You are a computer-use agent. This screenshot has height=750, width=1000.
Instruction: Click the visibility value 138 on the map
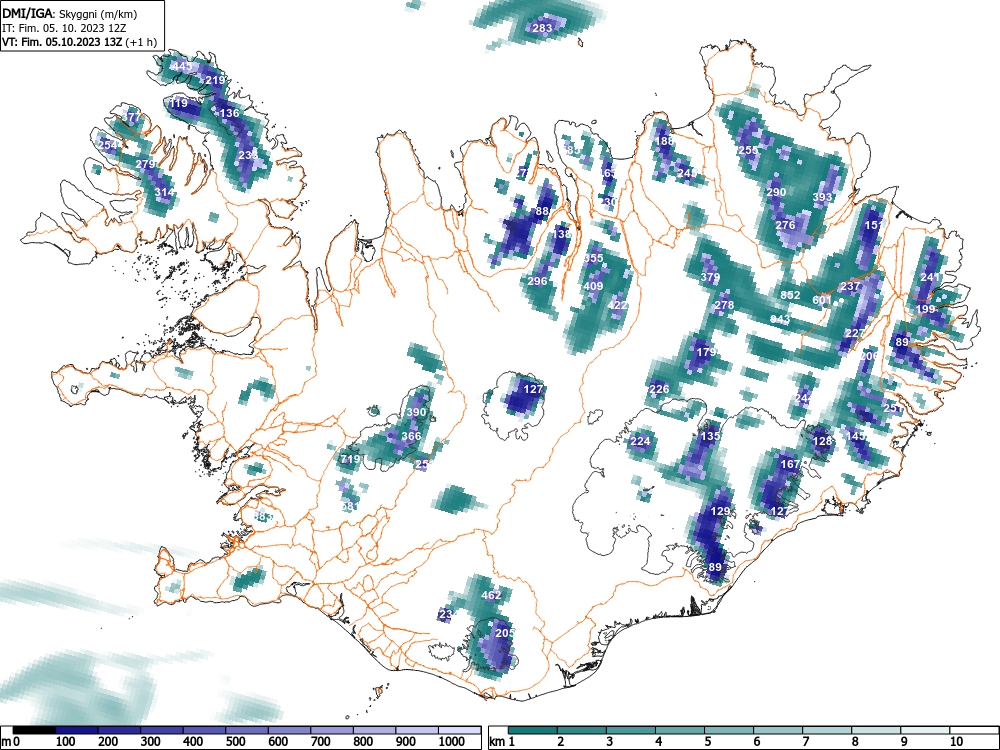coord(561,234)
